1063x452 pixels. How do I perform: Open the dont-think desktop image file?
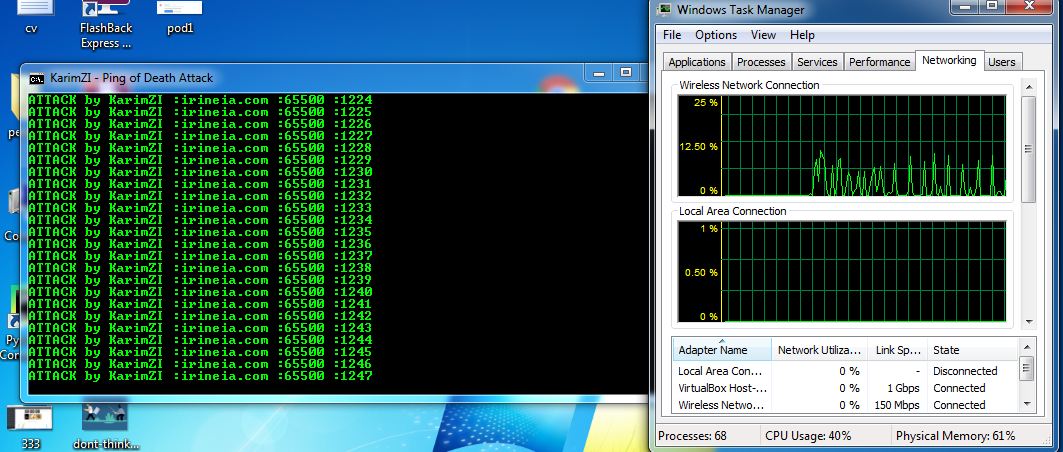(106, 428)
